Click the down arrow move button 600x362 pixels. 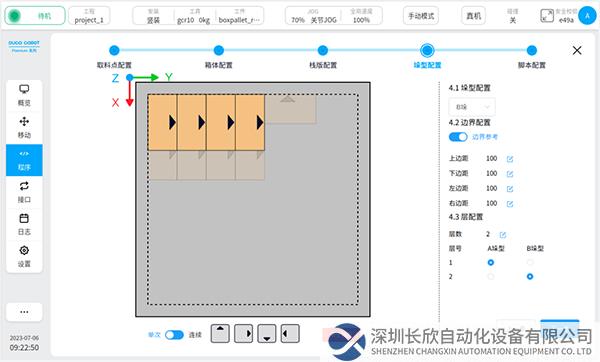point(267,333)
